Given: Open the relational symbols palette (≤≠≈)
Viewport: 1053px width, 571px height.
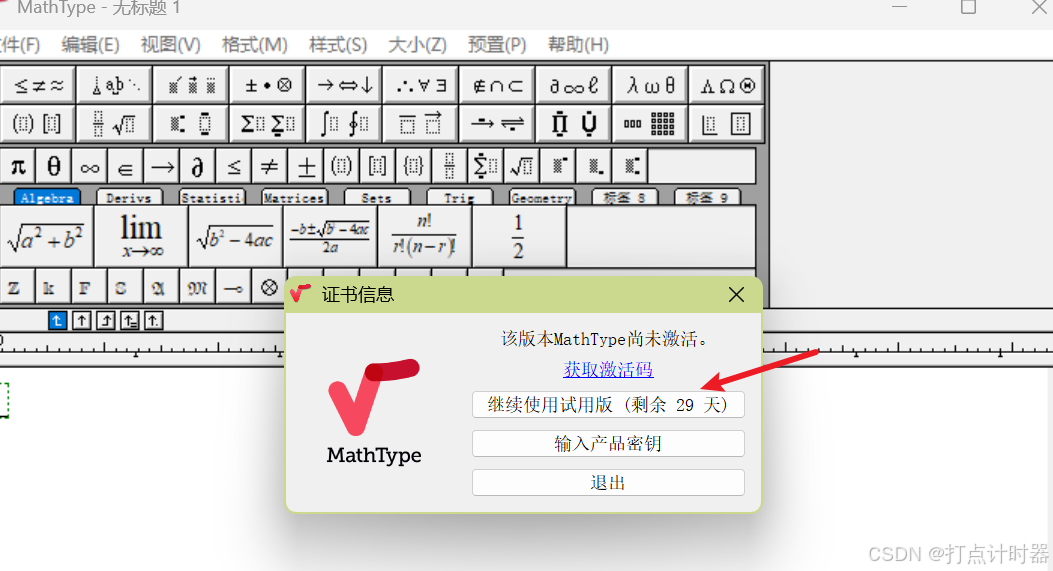Looking at the screenshot, I should pyautogui.click(x=38, y=85).
